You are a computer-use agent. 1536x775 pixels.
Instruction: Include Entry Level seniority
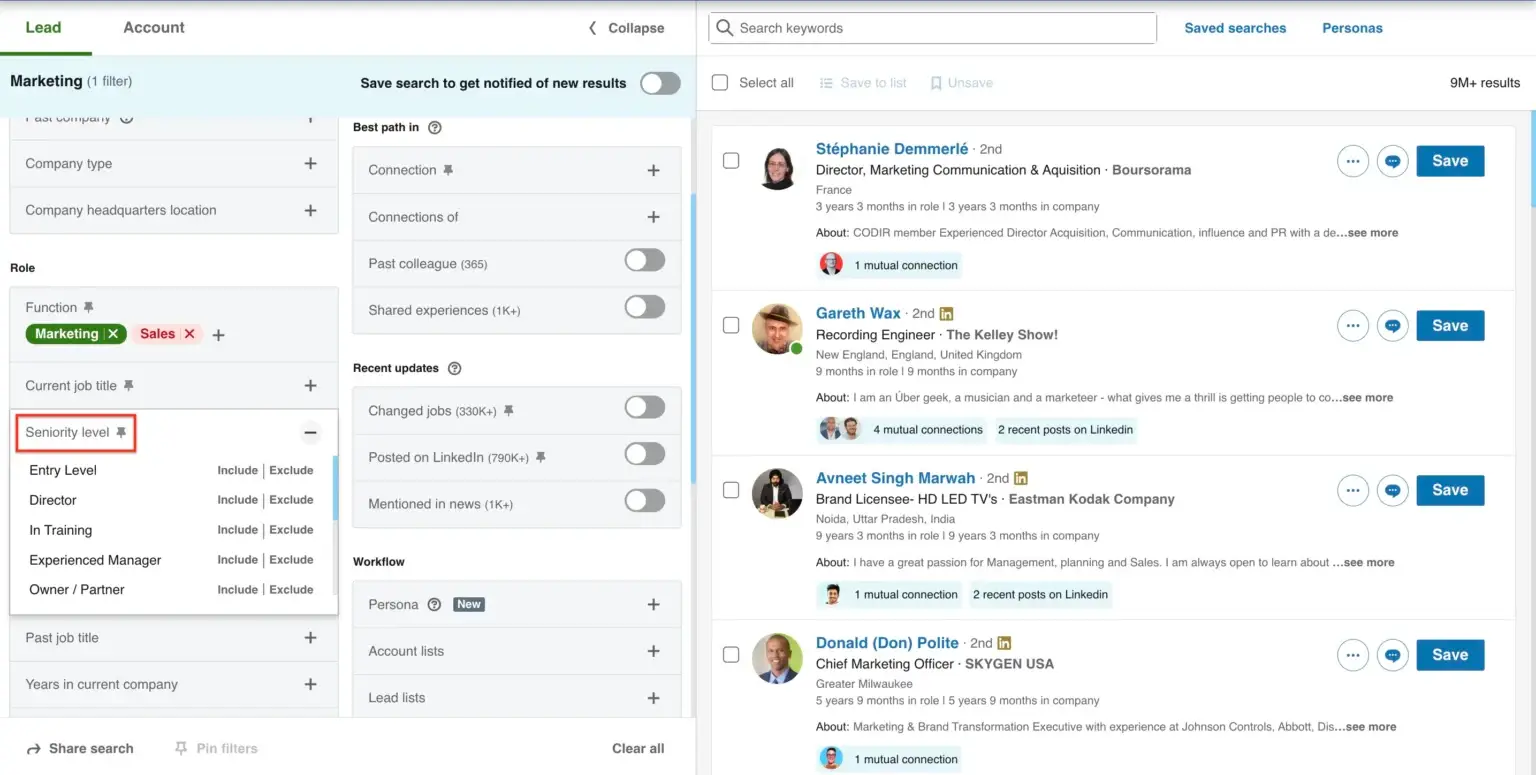(x=238, y=470)
